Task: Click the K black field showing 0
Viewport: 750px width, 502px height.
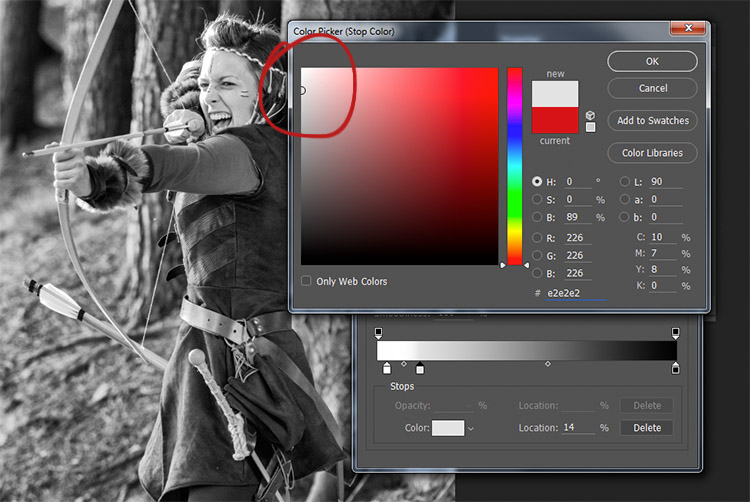Action: click(663, 286)
